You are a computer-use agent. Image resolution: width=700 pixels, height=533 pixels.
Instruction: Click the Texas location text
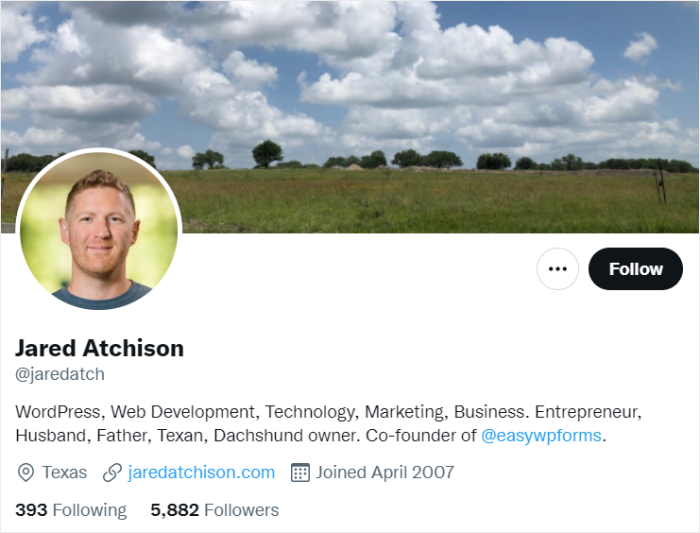coord(65,472)
